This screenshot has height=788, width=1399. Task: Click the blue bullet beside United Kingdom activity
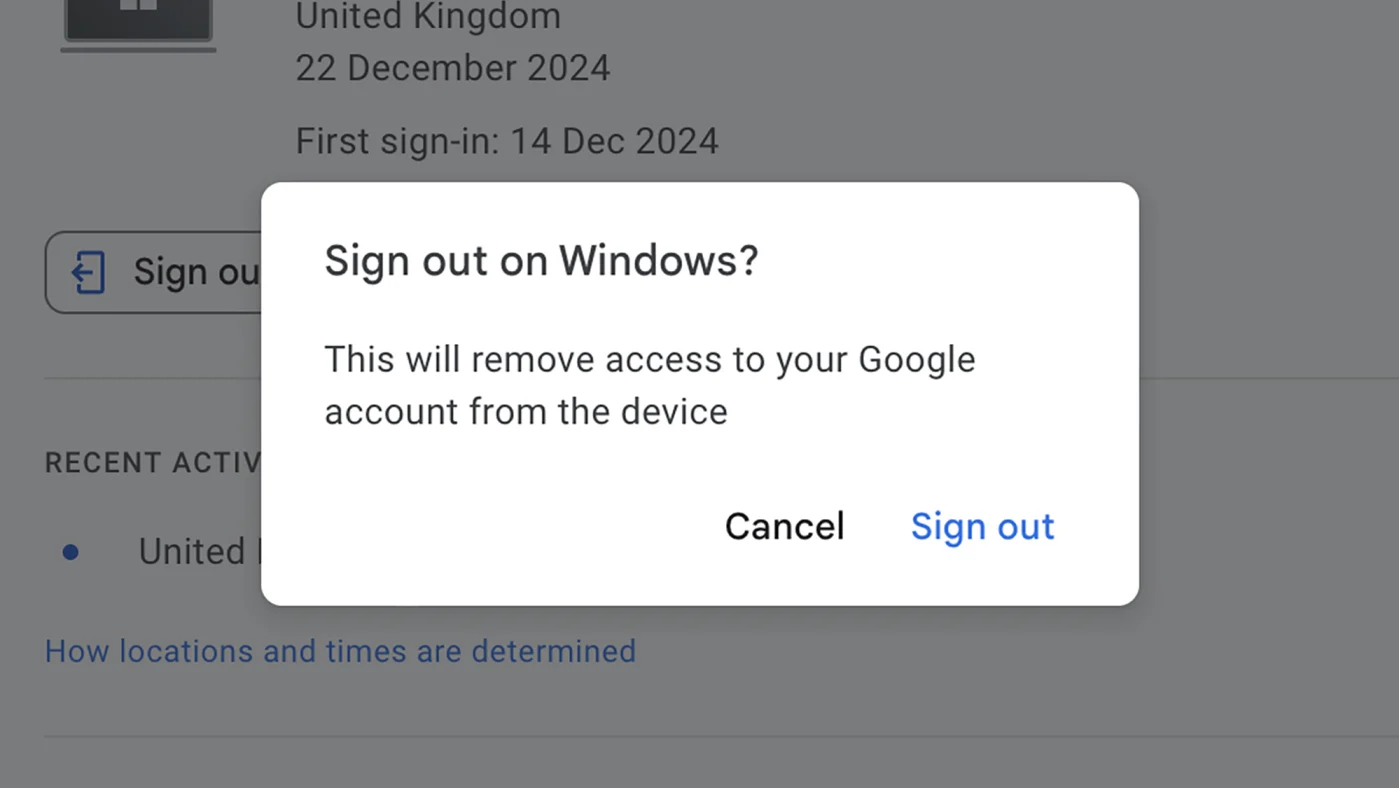coord(70,551)
